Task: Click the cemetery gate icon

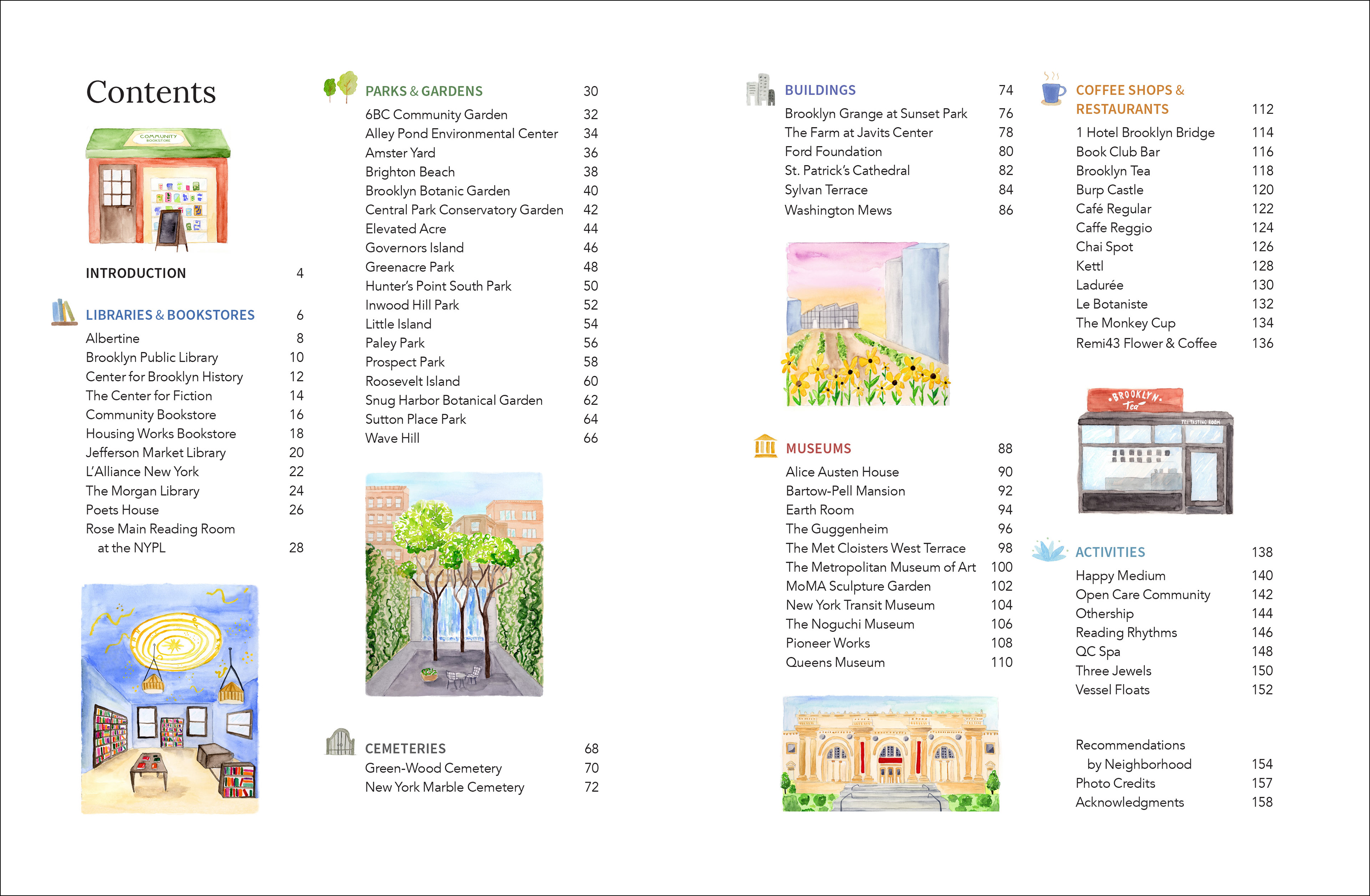Action: click(340, 742)
